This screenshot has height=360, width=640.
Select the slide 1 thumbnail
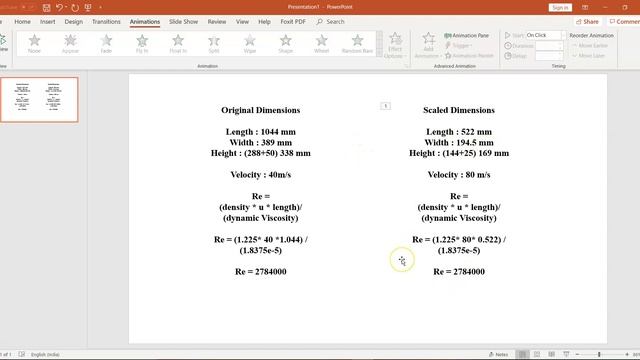tap(39, 100)
